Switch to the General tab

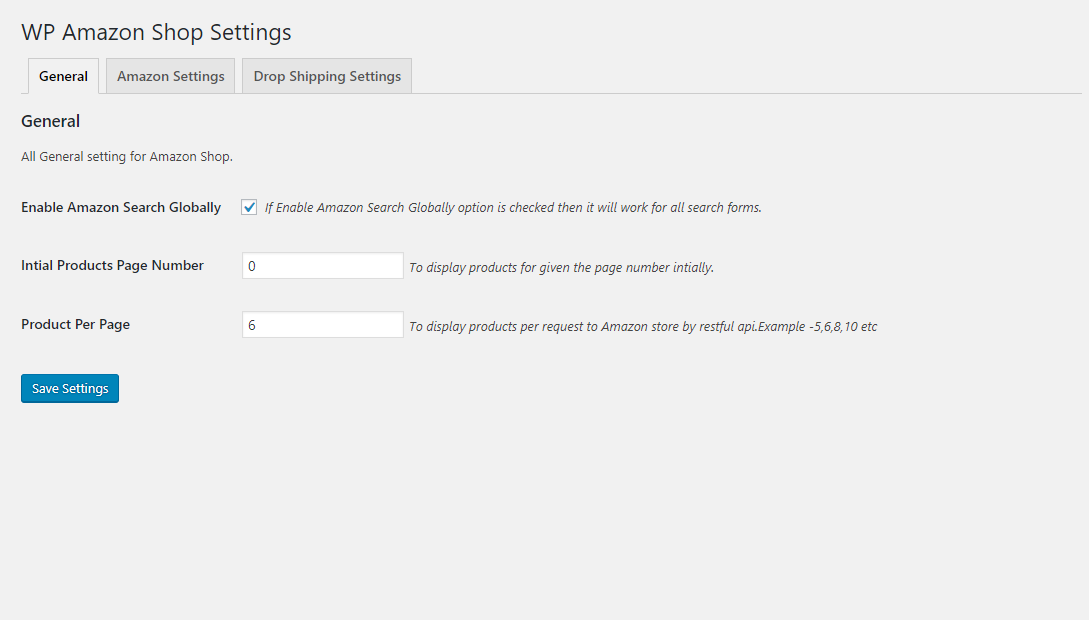tap(63, 76)
